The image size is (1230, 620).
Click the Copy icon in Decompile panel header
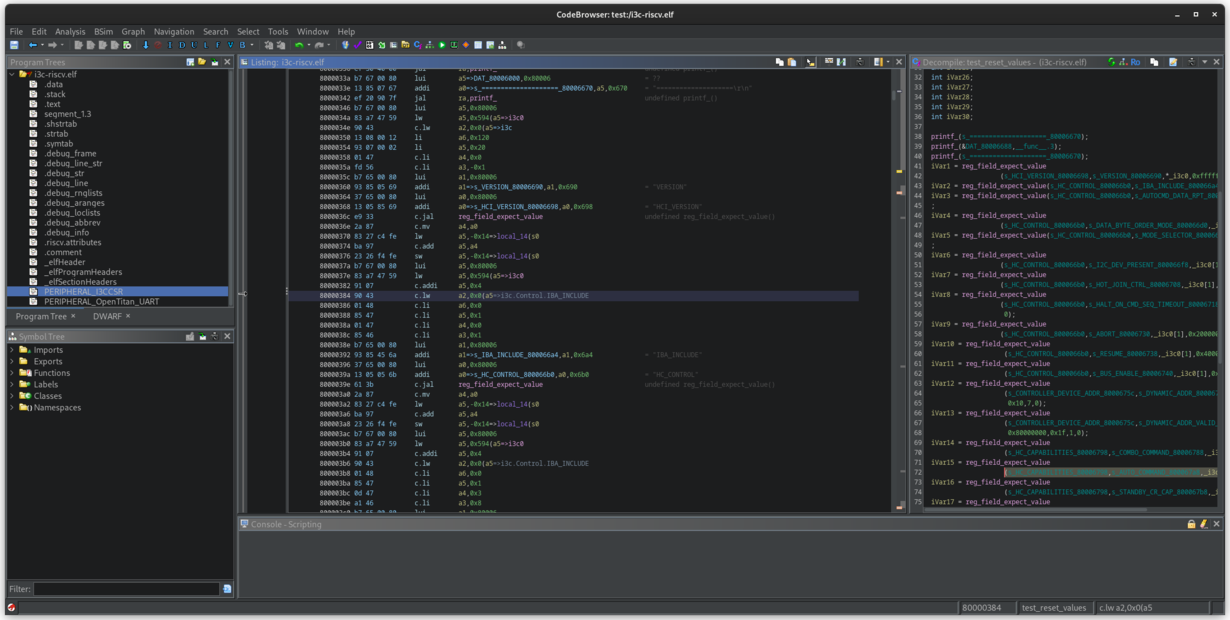1154,62
